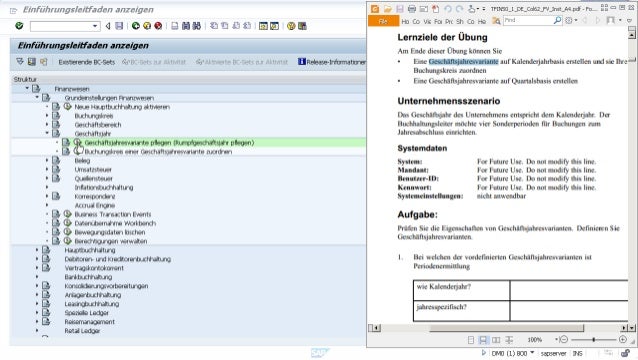Open the Vk ribbon tab in PDF reader
This screenshot has width=638, height=360.
[x=427, y=22]
